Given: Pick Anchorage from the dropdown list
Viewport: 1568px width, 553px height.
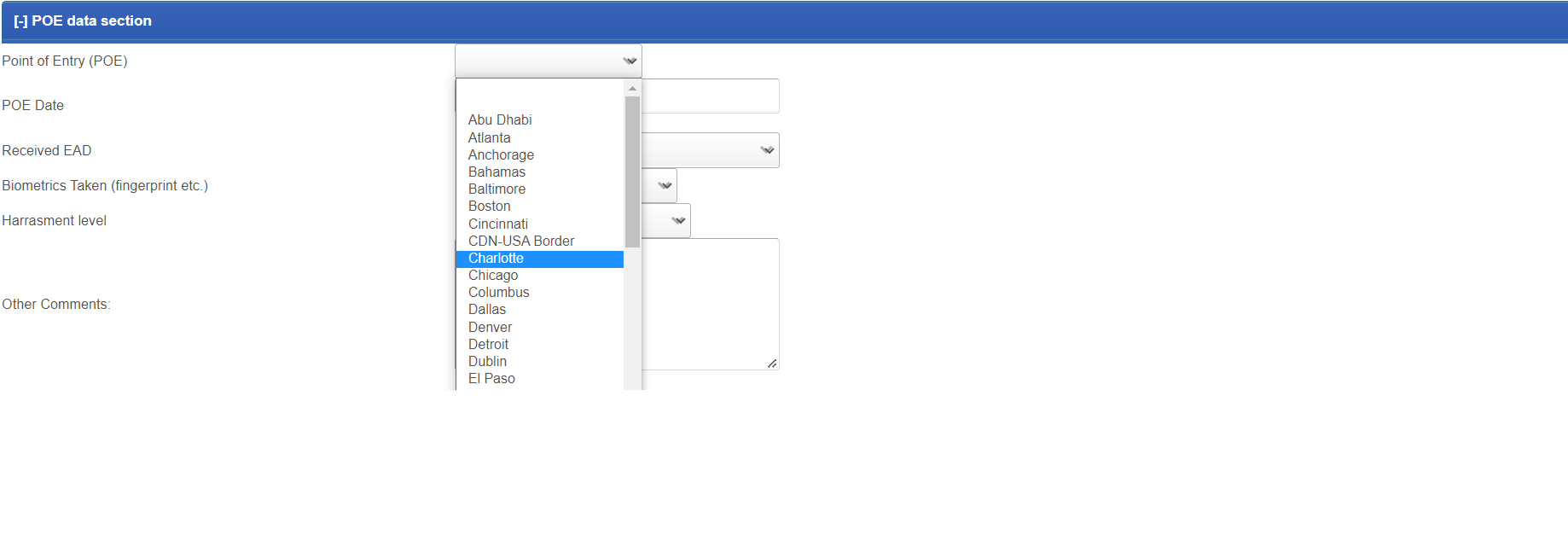Looking at the screenshot, I should coord(540,154).
